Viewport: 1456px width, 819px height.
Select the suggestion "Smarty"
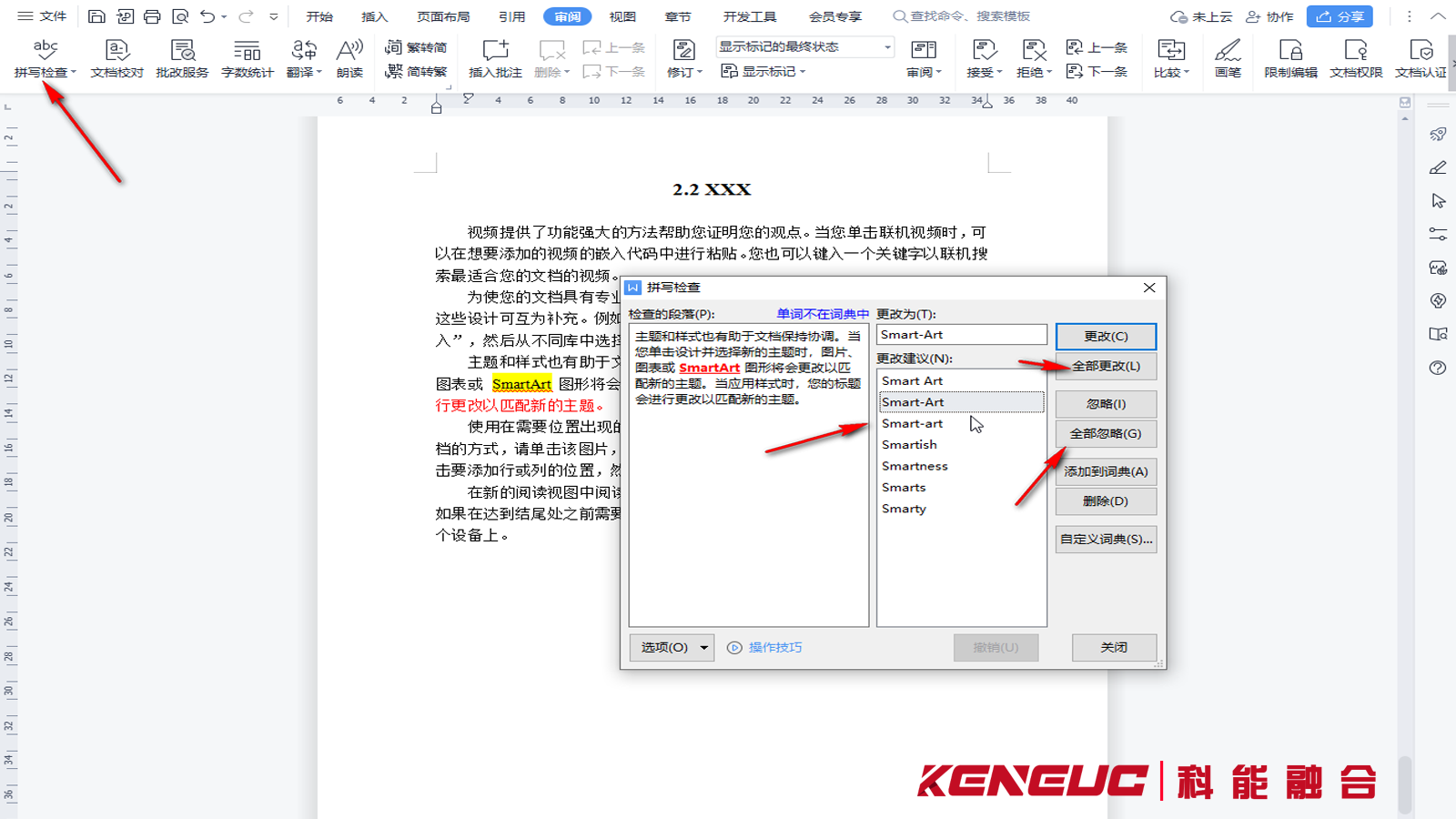961,509
